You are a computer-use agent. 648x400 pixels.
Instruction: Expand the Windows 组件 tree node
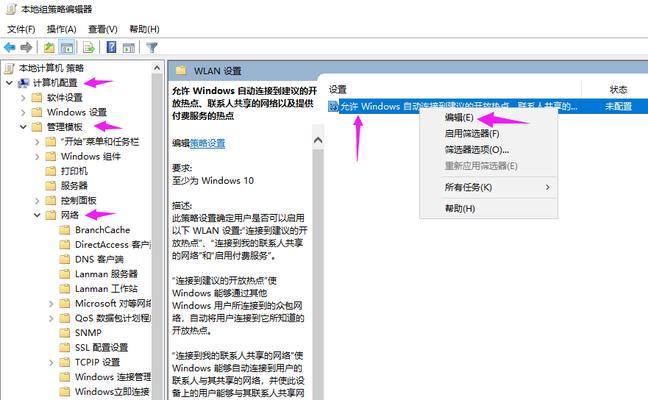tap(37, 157)
